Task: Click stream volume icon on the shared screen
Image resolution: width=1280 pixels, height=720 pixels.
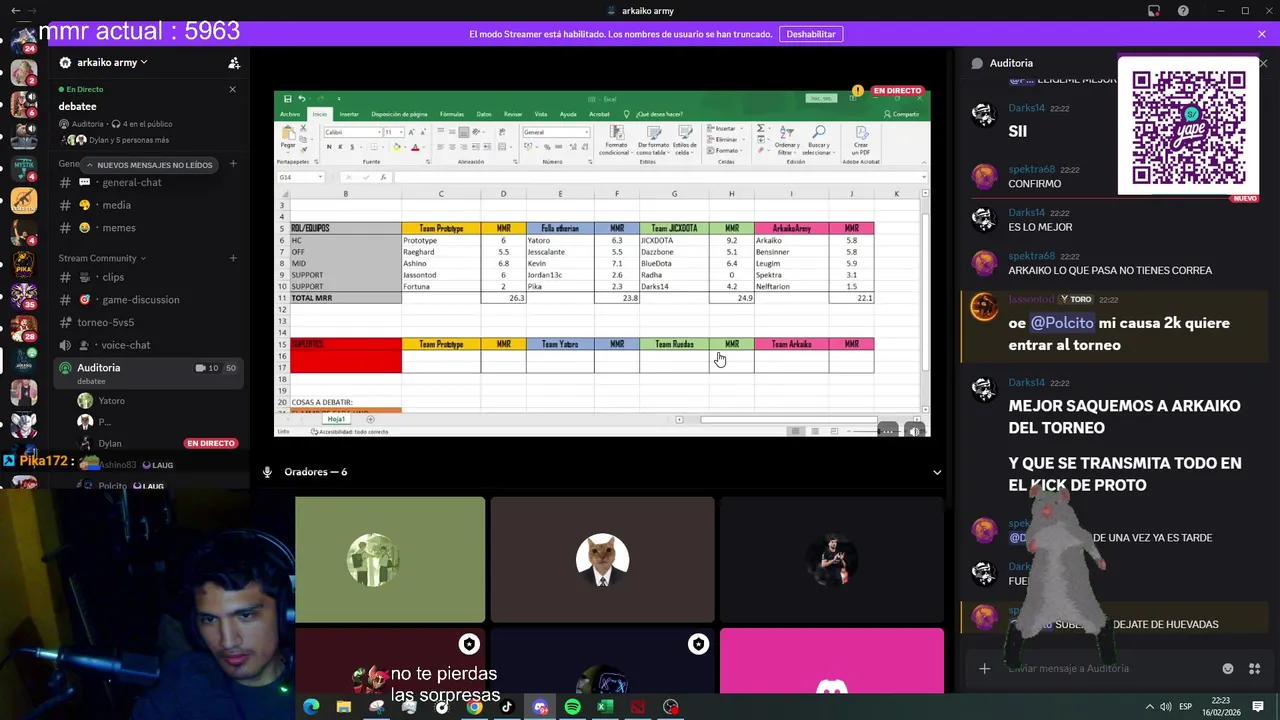Action: (915, 431)
